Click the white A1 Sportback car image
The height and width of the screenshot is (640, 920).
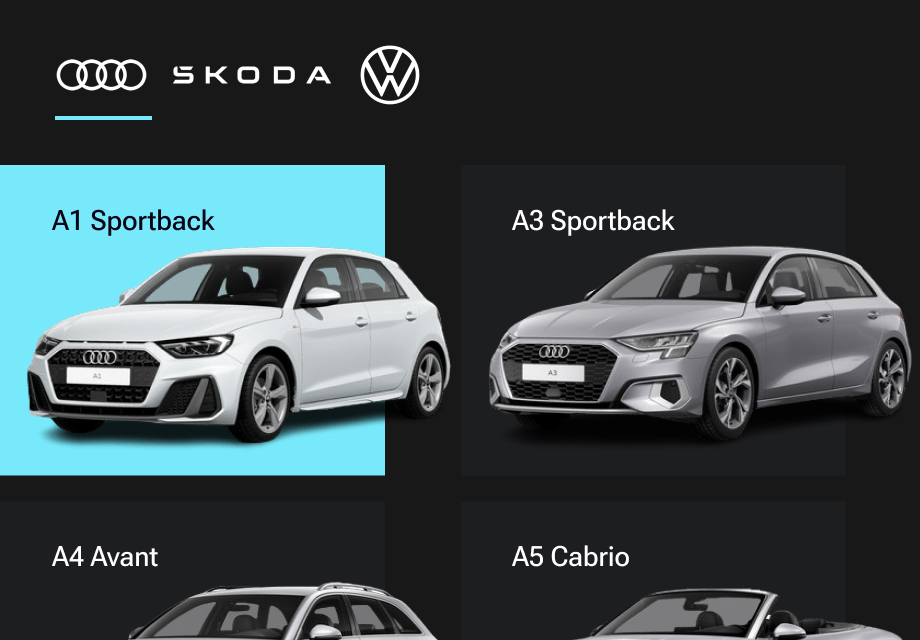[x=239, y=344]
